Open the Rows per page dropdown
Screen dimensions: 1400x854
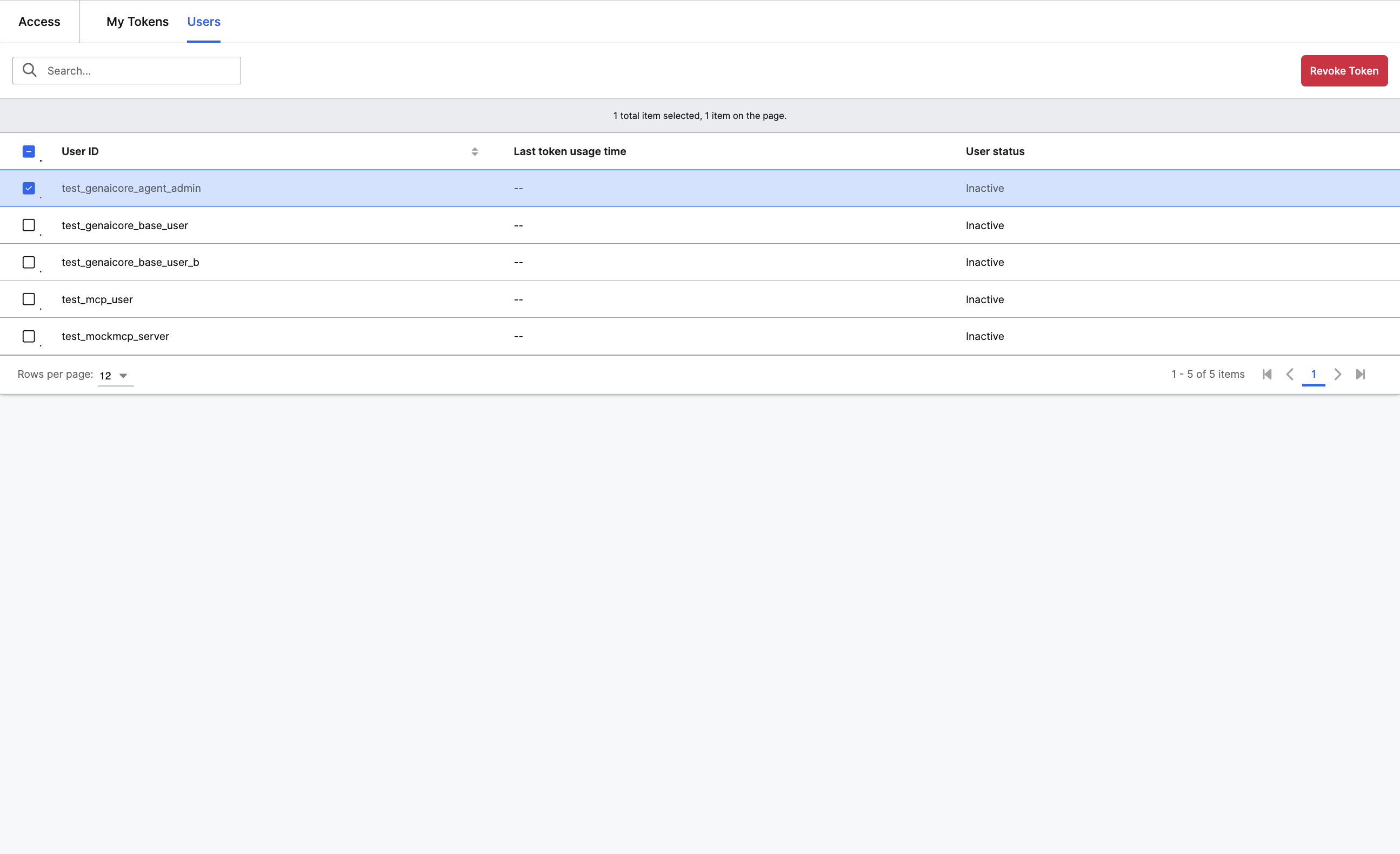tap(115, 375)
